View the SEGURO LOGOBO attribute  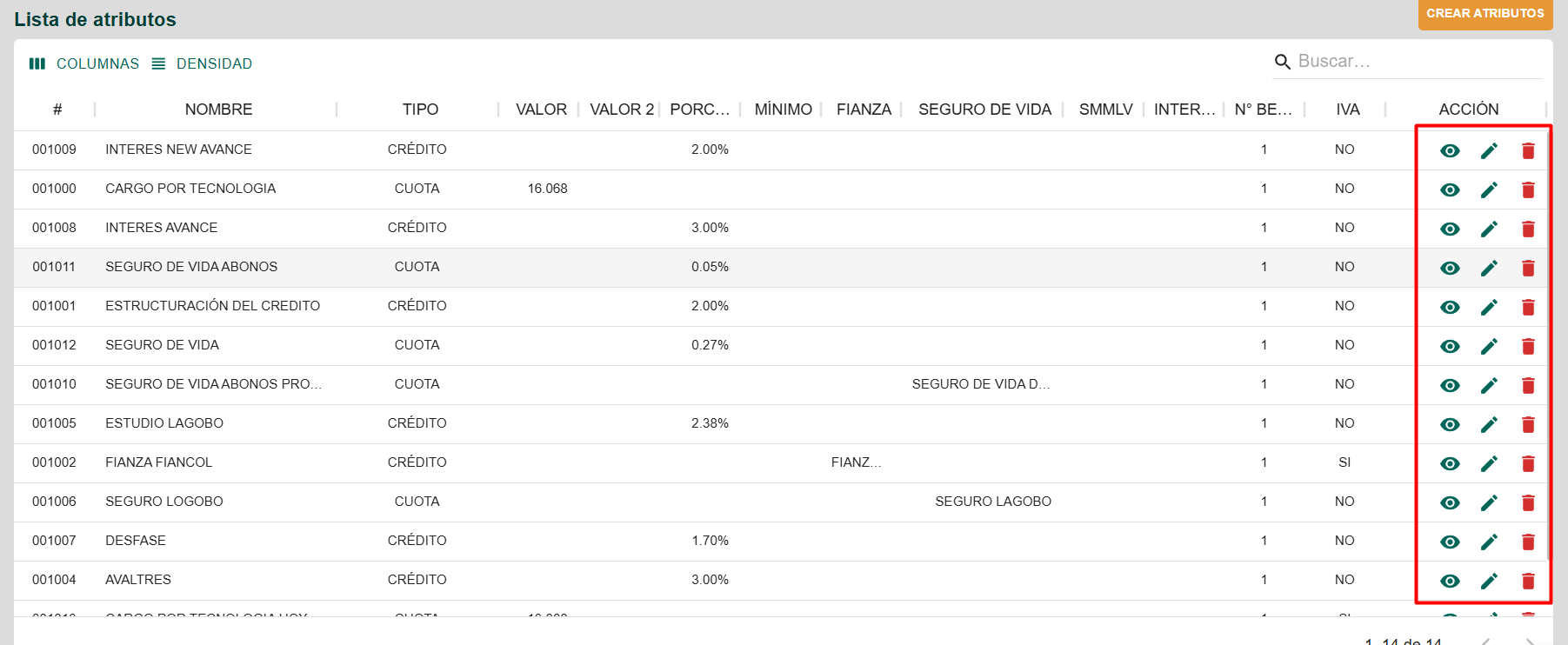tap(1450, 503)
